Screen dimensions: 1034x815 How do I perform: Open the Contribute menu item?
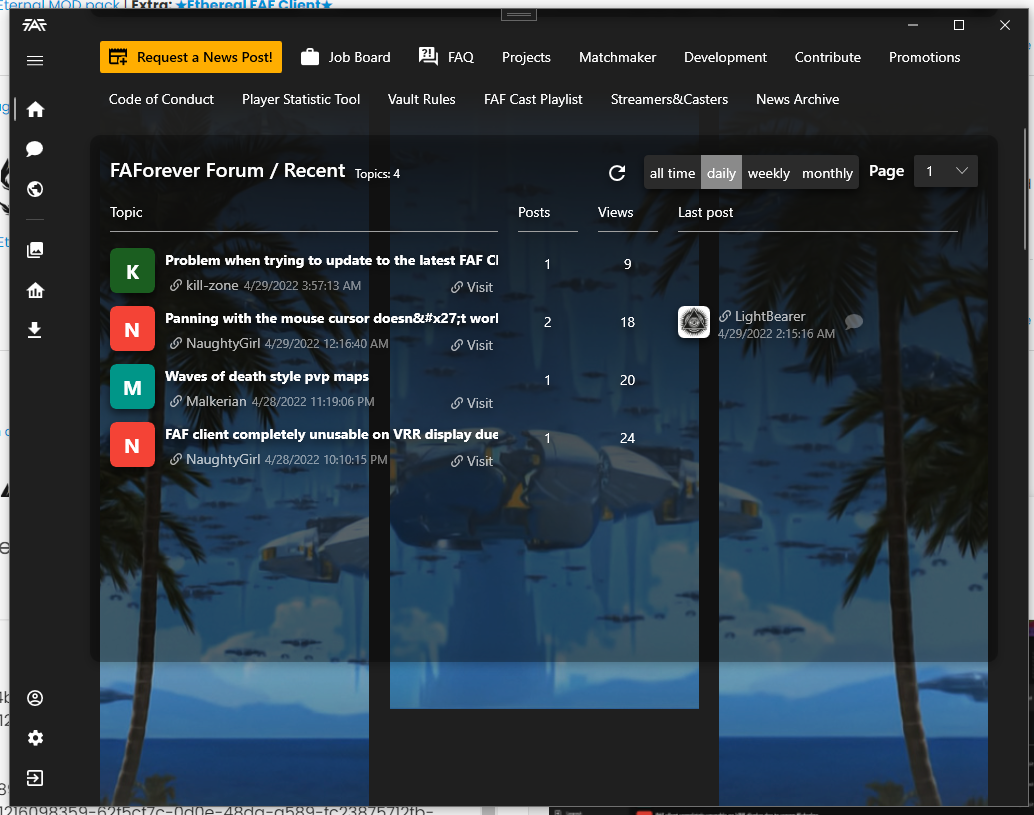pos(827,57)
